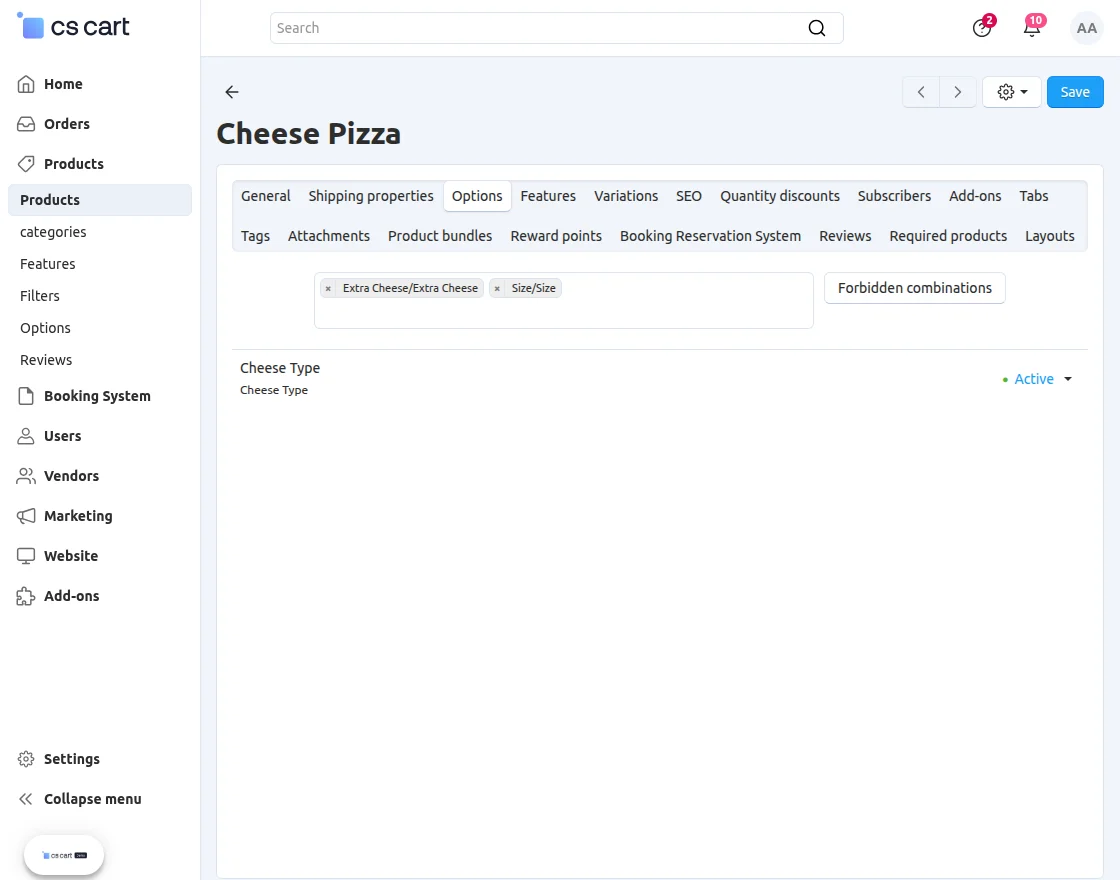
Task: Open the Booking System section
Action: point(97,396)
